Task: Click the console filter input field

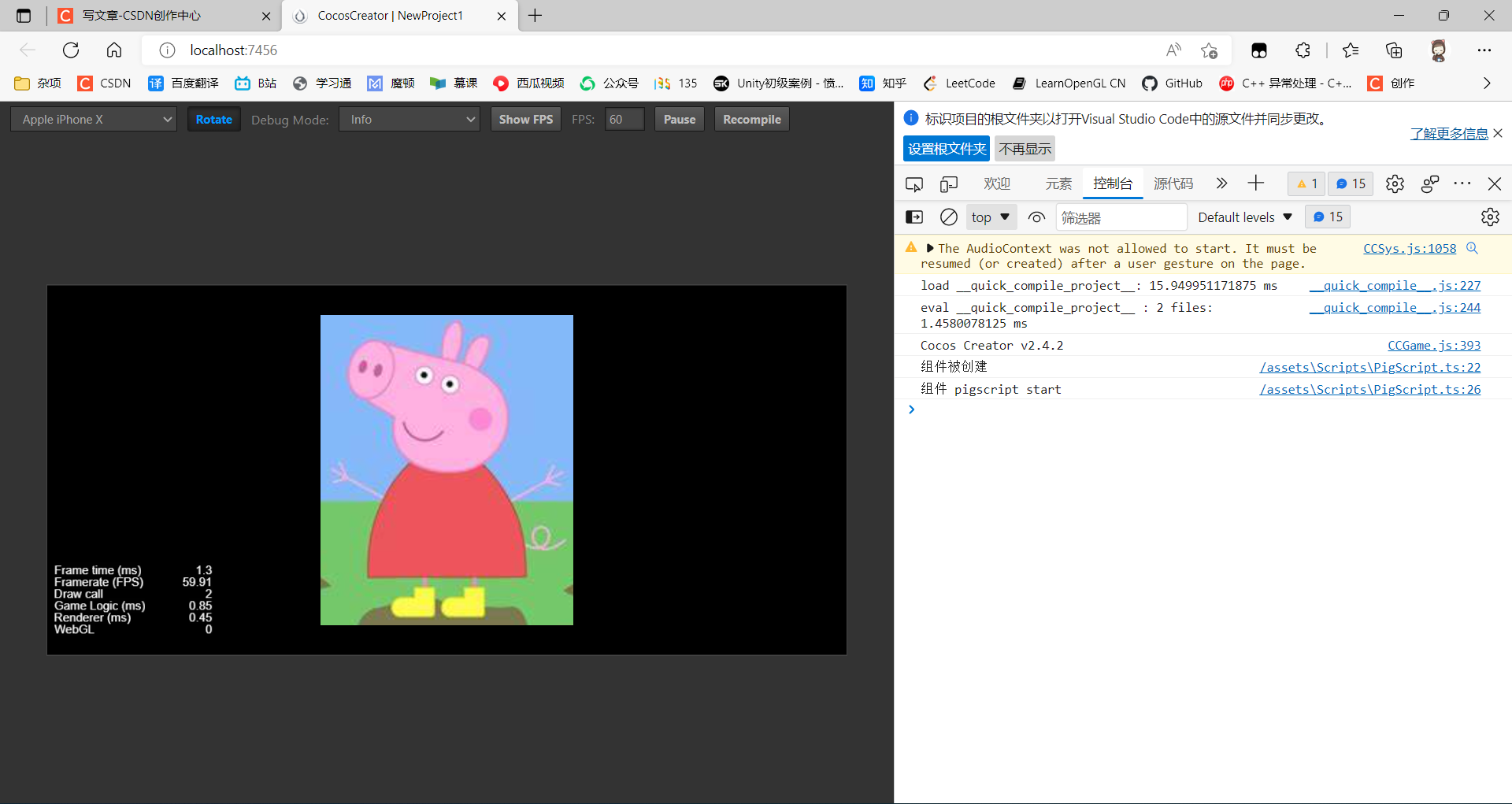Action: (1121, 217)
